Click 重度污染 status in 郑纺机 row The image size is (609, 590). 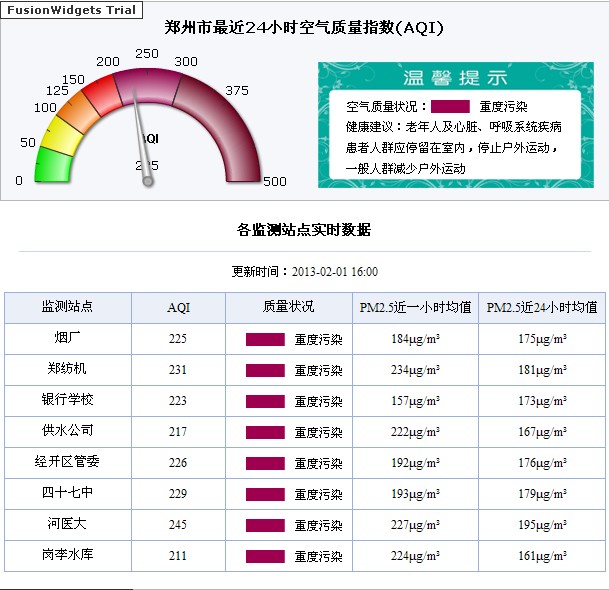tap(318, 371)
